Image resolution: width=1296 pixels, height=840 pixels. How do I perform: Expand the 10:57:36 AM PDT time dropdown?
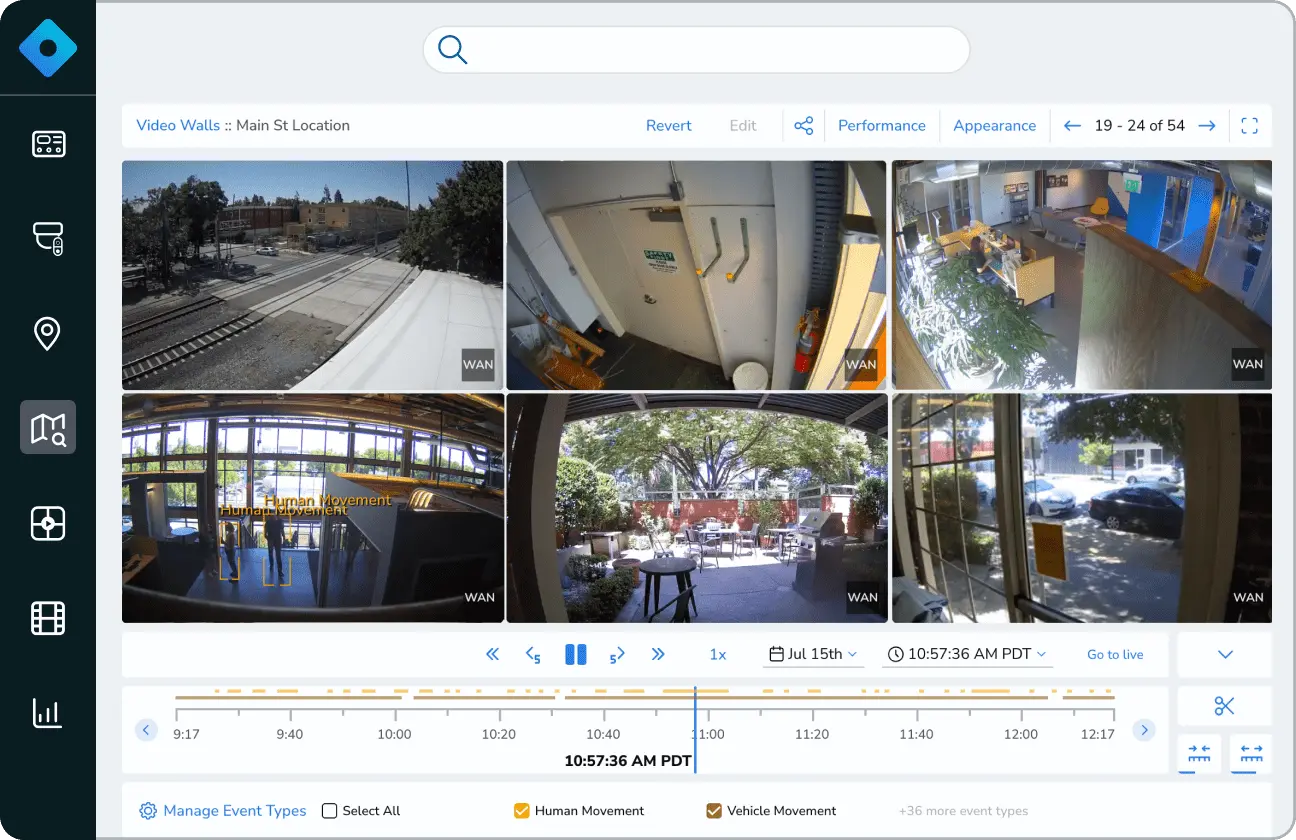(x=966, y=654)
